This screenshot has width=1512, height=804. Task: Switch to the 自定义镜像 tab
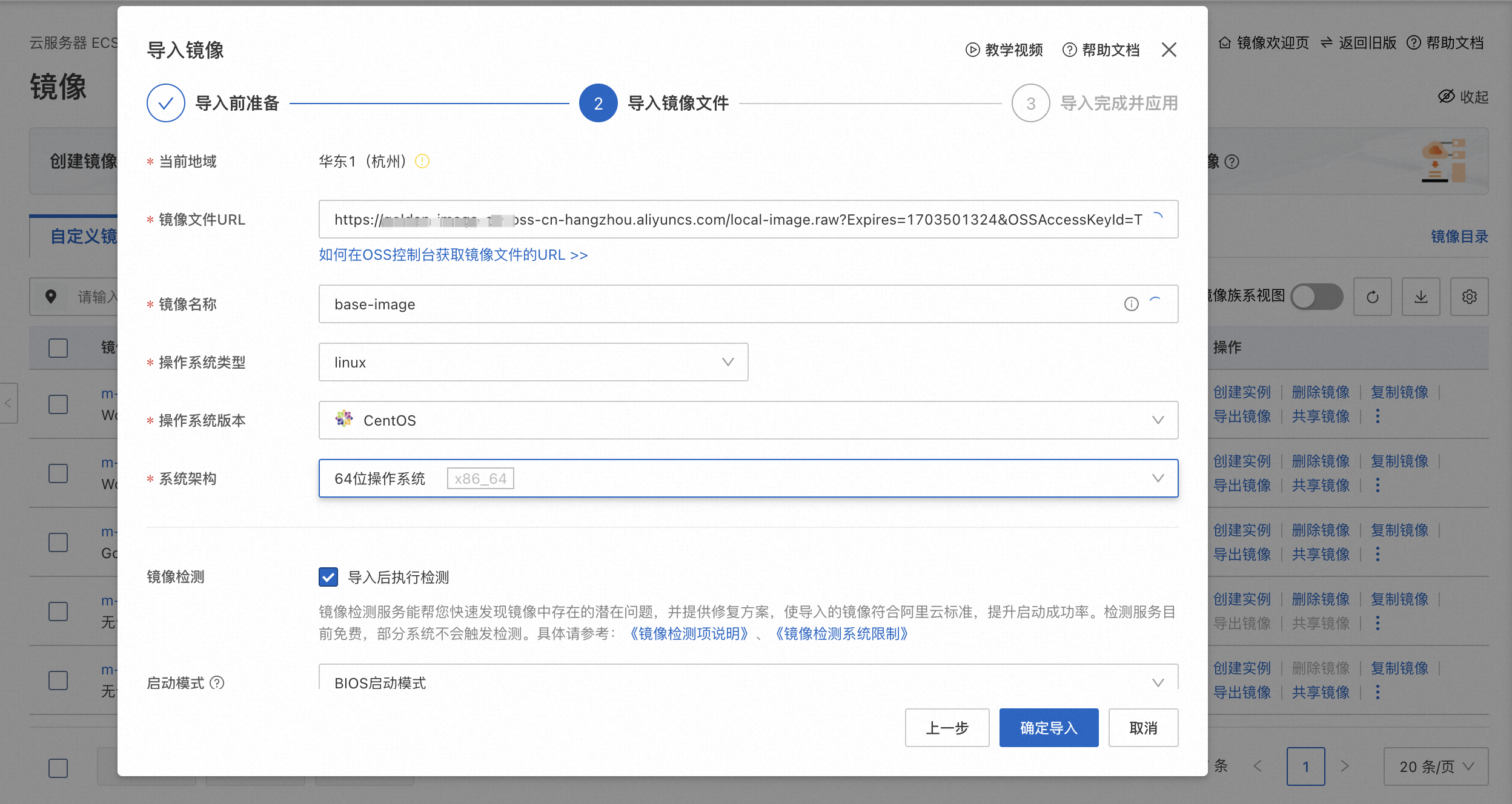coord(84,236)
